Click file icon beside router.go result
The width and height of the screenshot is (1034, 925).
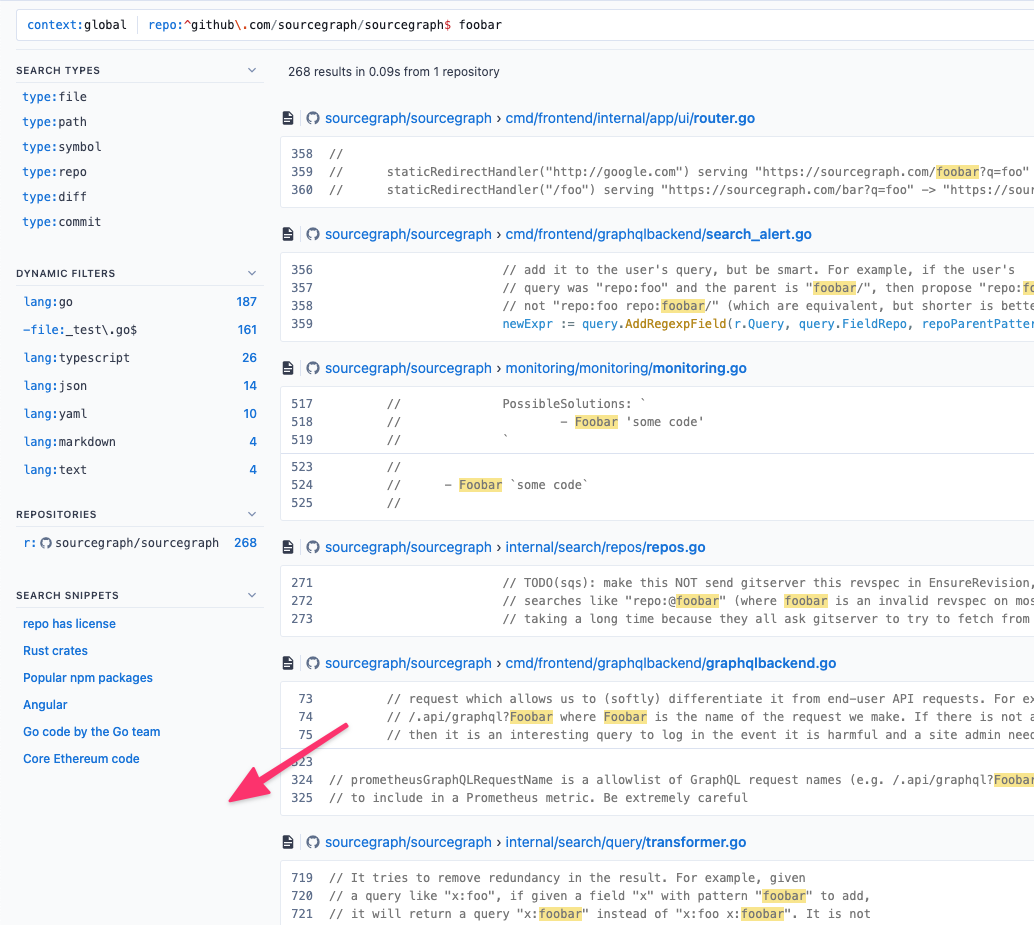288,118
